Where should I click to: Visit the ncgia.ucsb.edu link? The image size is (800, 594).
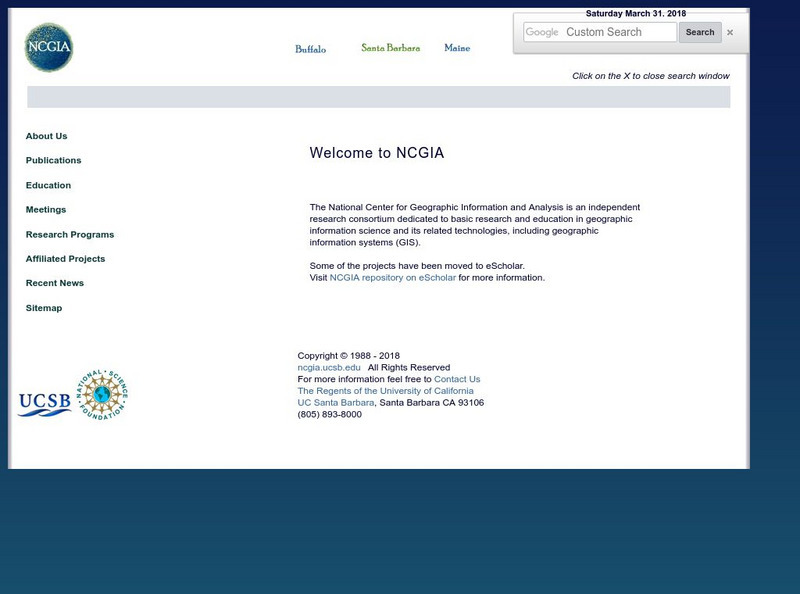coord(329,367)
